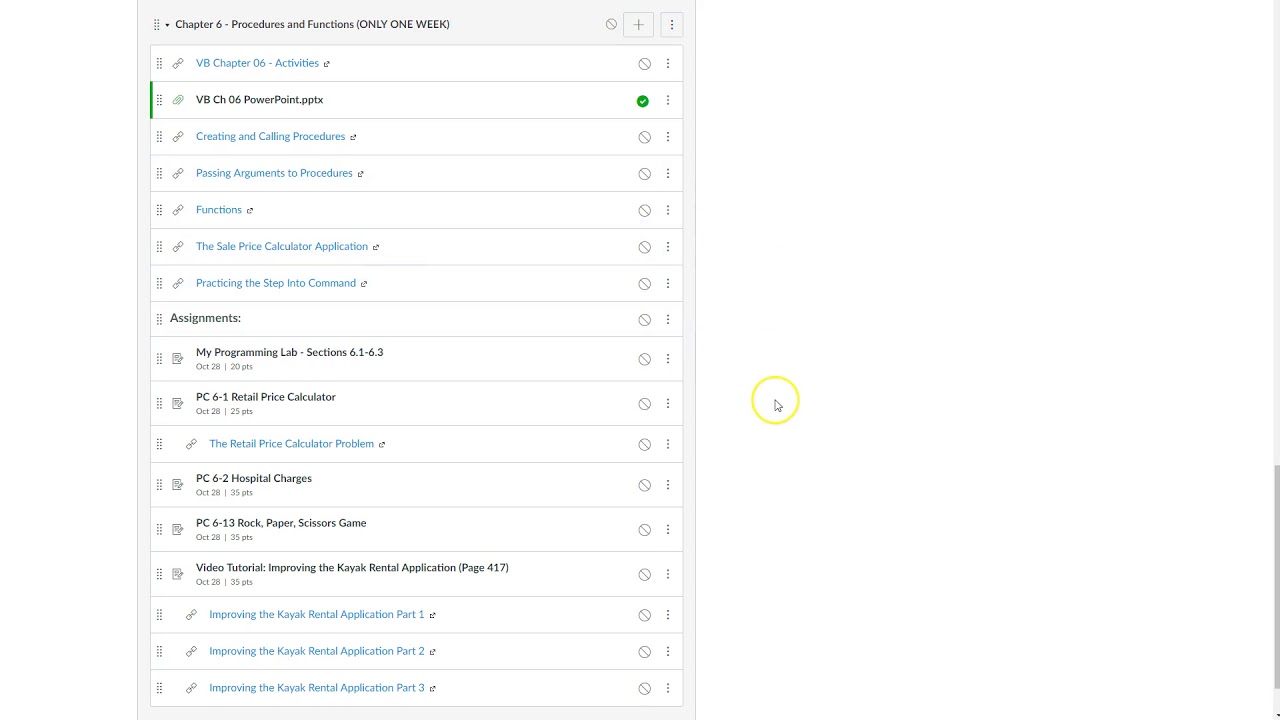Collapse the Chapter 6 module with the arrow
Viewport: 1280px width, 720px height.
pos(167,24)
